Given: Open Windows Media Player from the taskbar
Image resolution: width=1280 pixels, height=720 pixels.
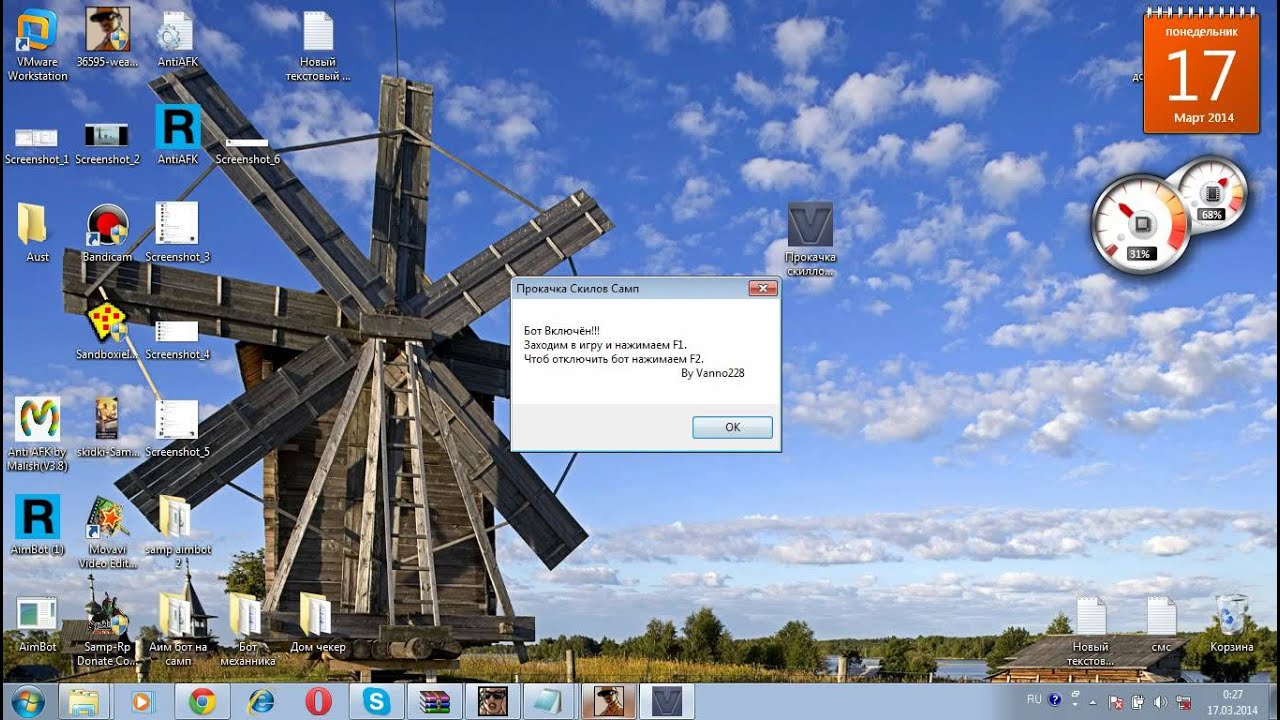Looking at the screenshot, I should pyautogui.click(x=141, y=701).
